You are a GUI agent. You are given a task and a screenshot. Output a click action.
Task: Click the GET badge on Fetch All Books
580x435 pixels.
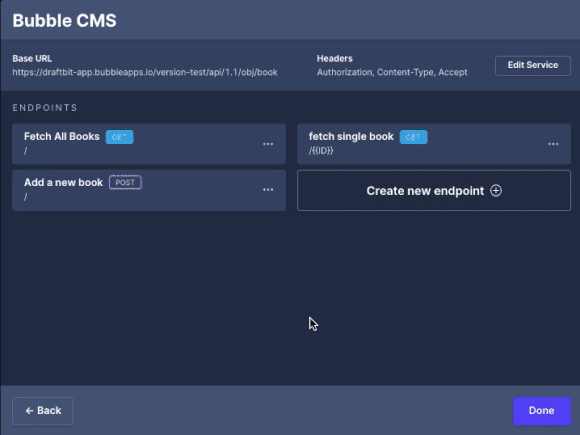point(119,137)
